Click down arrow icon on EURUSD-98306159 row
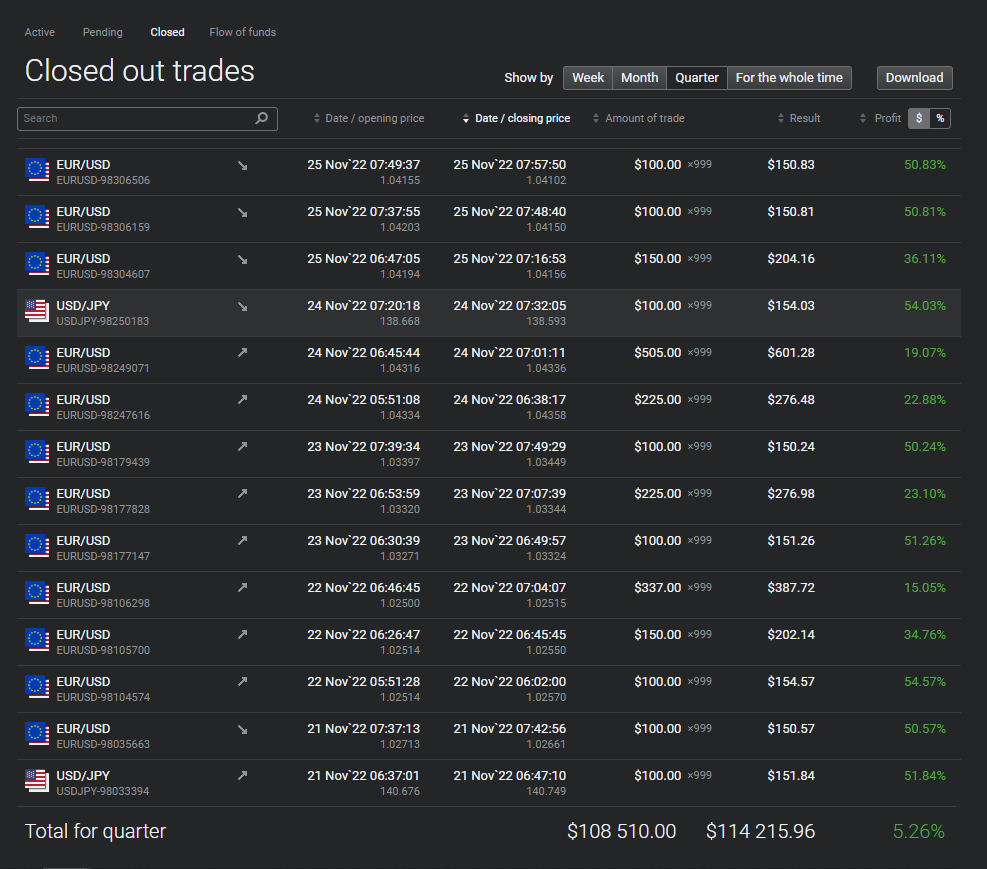The image size is (987, 869). (242, 212)
